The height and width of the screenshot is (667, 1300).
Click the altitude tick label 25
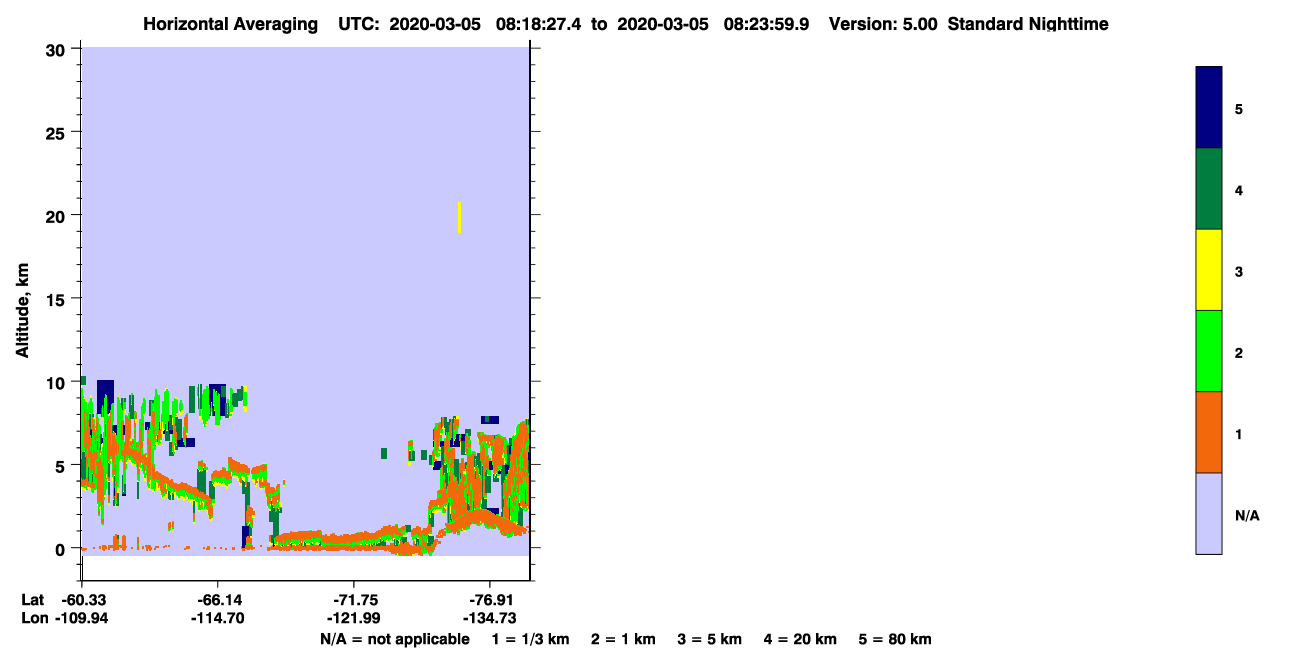coord(56,132)
